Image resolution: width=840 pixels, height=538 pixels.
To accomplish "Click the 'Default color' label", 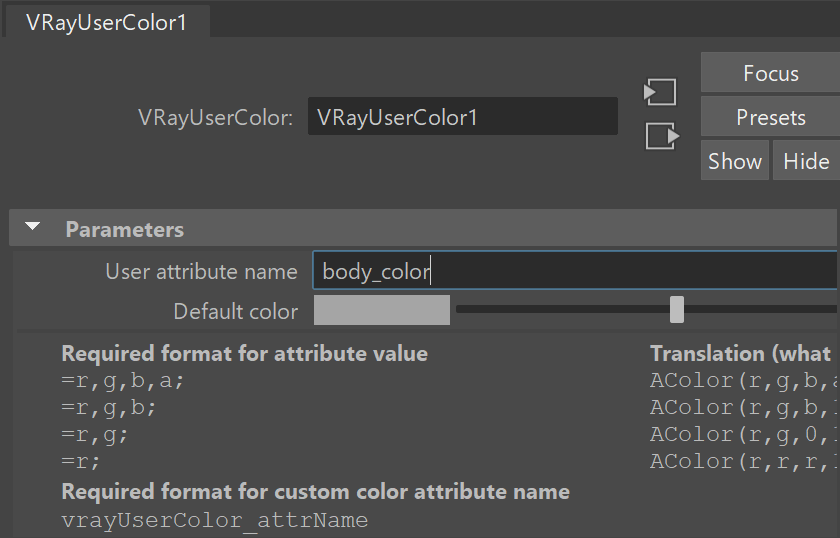I will click(236, 311).
